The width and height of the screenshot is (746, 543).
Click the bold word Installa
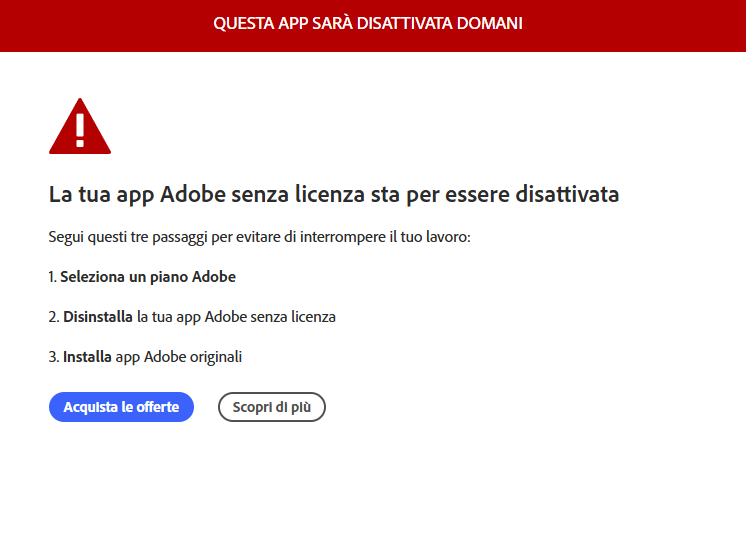87,356
